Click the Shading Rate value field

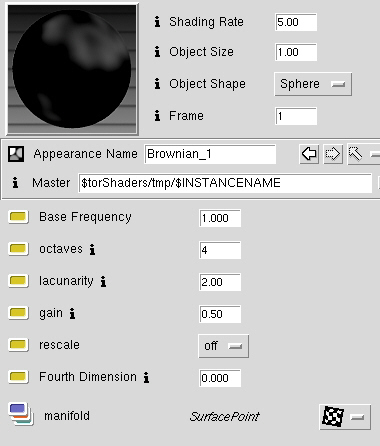296,22
